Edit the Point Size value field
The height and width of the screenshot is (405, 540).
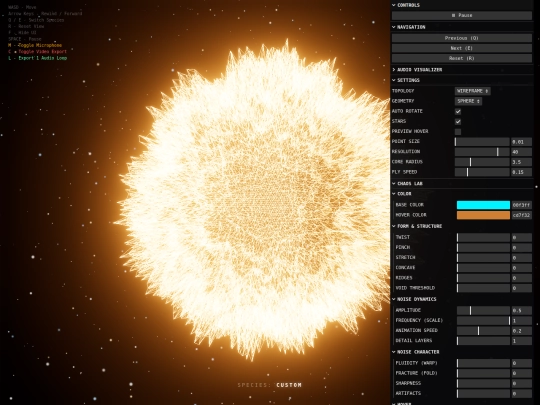click(521, 142)
